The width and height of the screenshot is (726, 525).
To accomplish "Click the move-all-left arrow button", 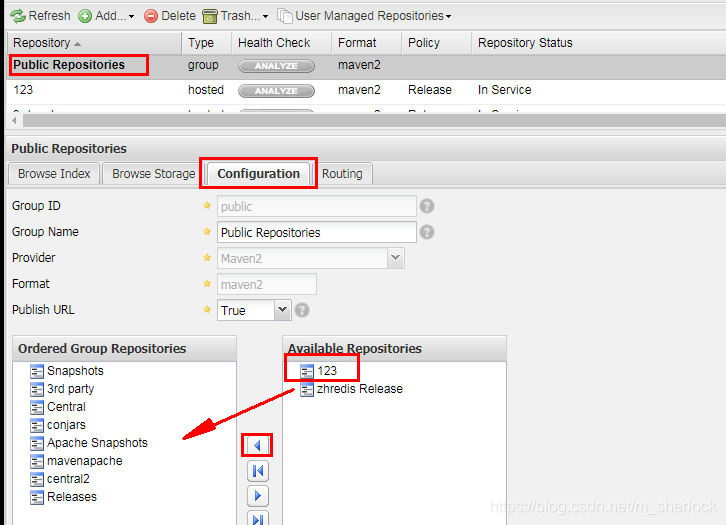I will tap(257, 471).
